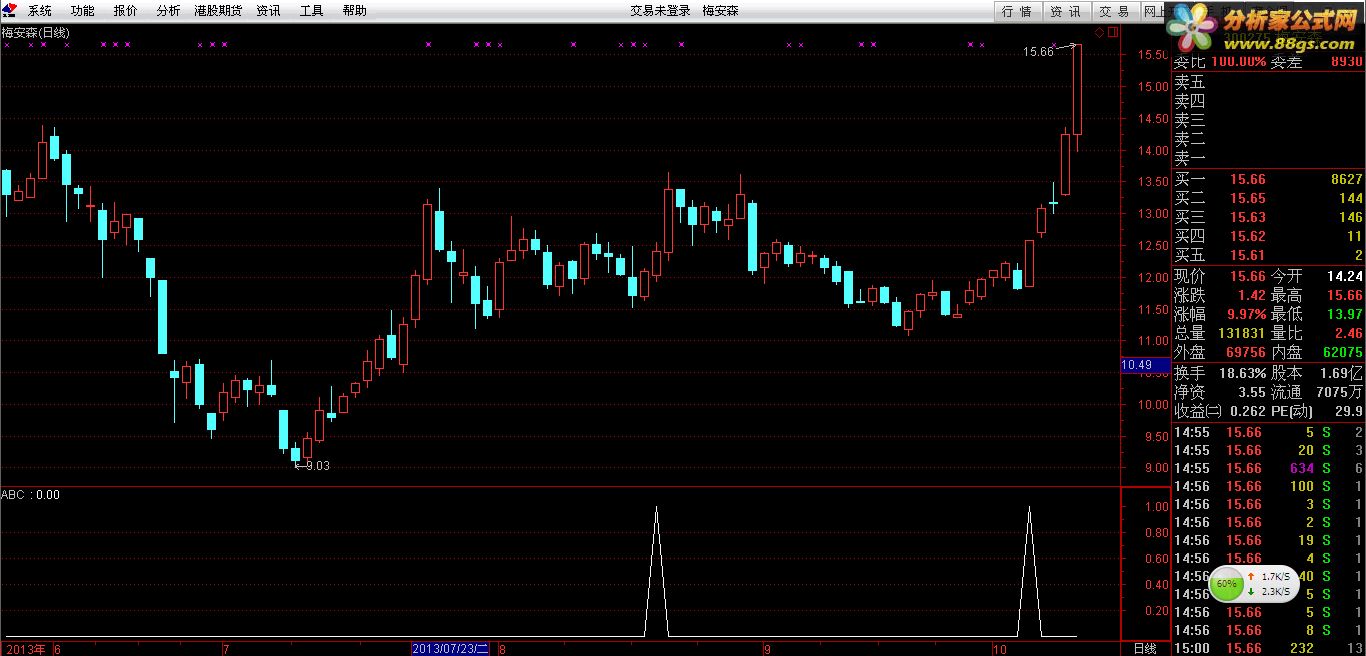Click the 15.66 high price label
This screenshot has width=1366, height=656.
[1039, 51]
